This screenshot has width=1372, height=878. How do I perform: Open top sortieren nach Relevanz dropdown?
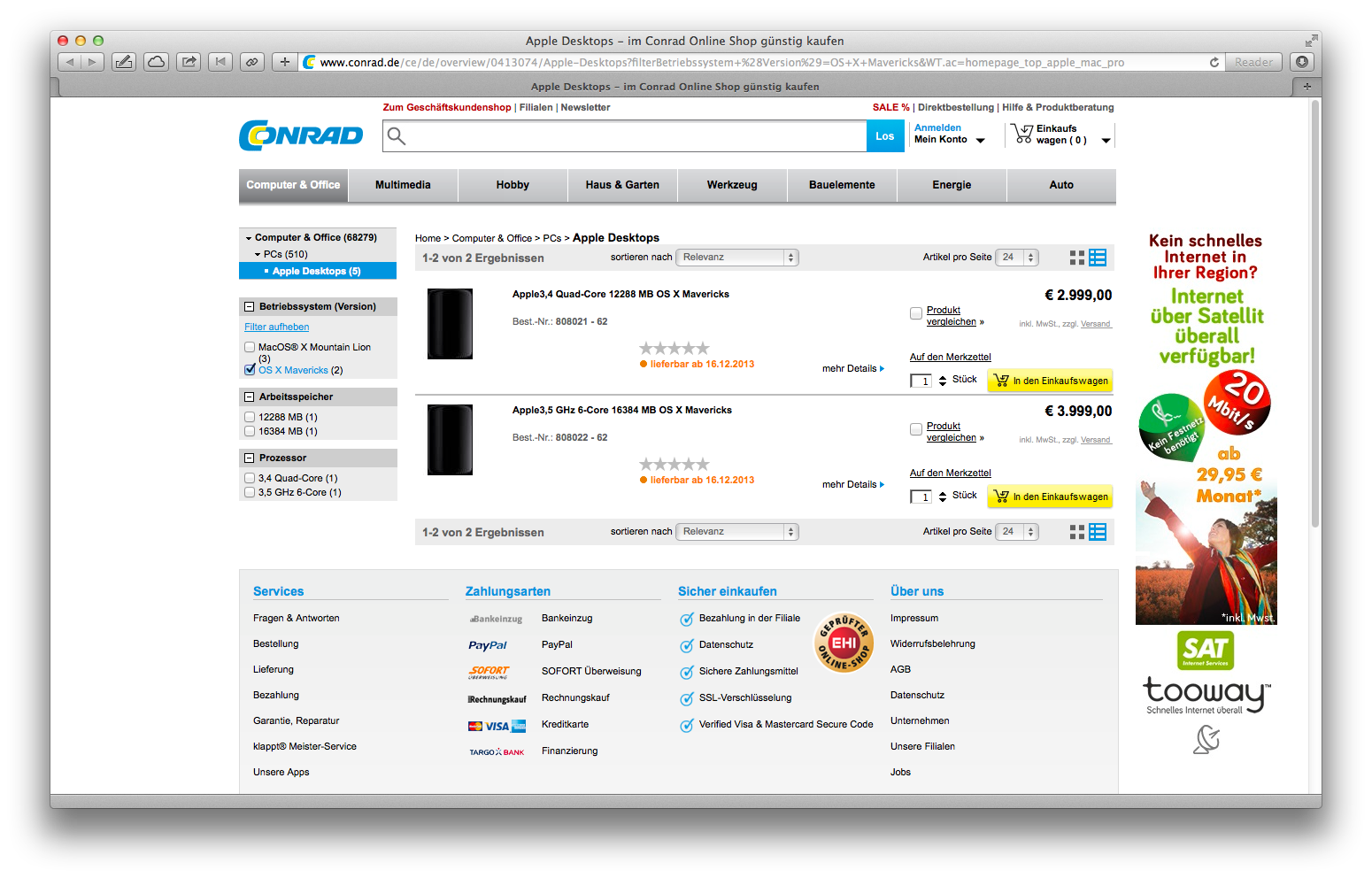coord(737,258)
